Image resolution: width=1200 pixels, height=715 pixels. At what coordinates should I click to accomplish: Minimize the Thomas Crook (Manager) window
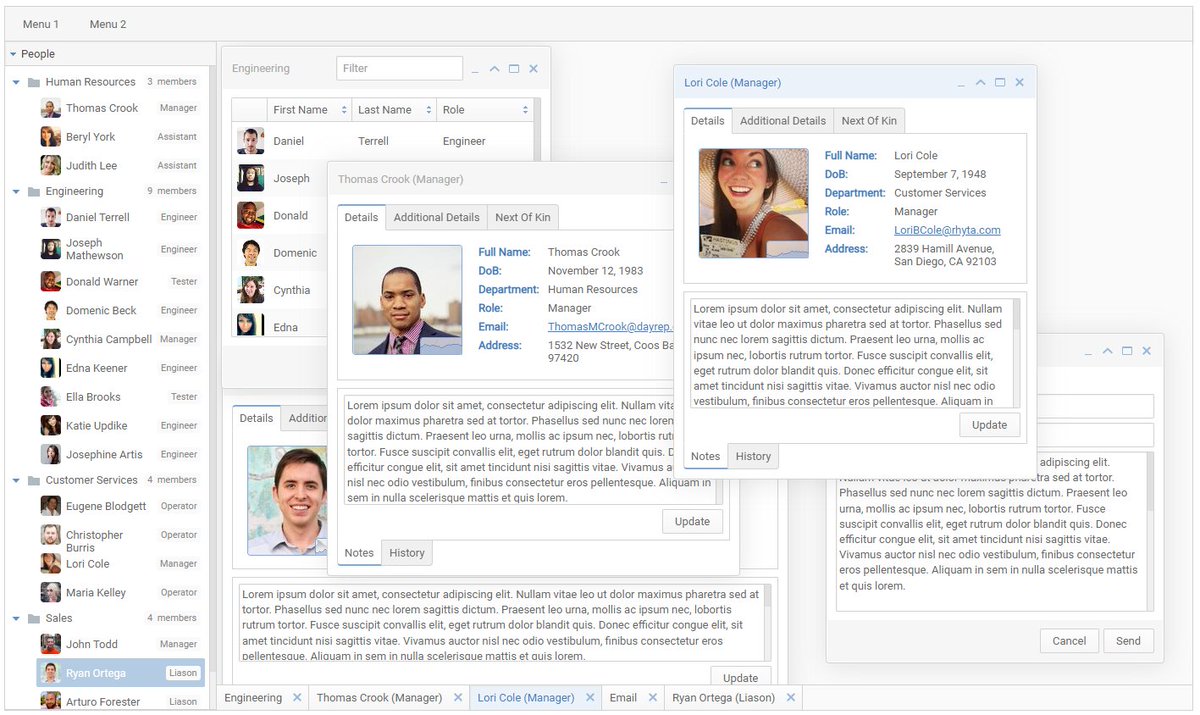(663, 181)
